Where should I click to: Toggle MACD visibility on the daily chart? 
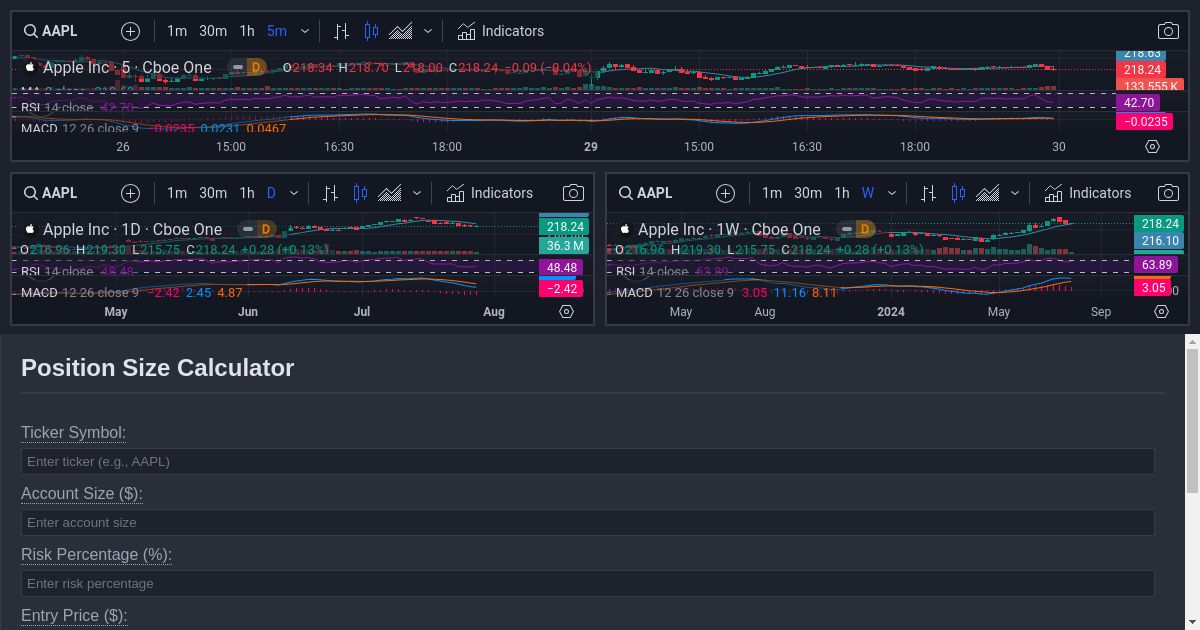click(40, 292)
